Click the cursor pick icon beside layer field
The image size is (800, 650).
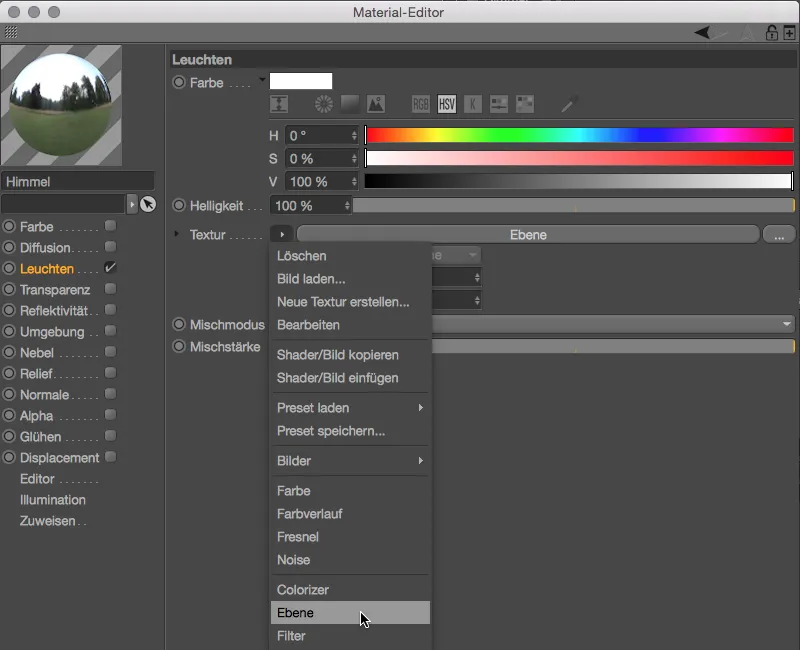pyautogui.click(x=148, y=204)
